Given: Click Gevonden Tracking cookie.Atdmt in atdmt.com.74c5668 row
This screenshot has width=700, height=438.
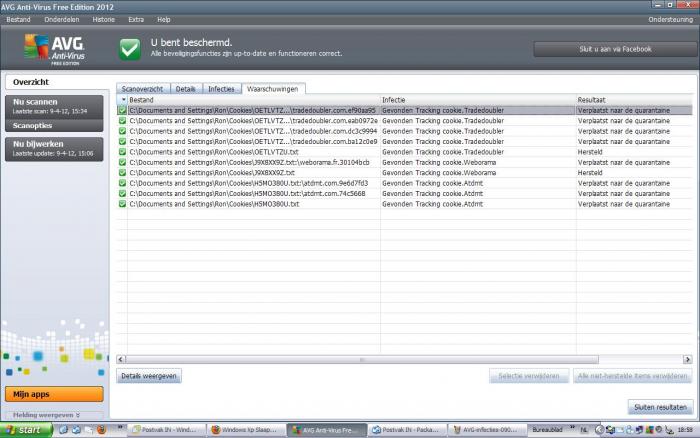Looking at the screenshot, I should [x=432, y=194].
